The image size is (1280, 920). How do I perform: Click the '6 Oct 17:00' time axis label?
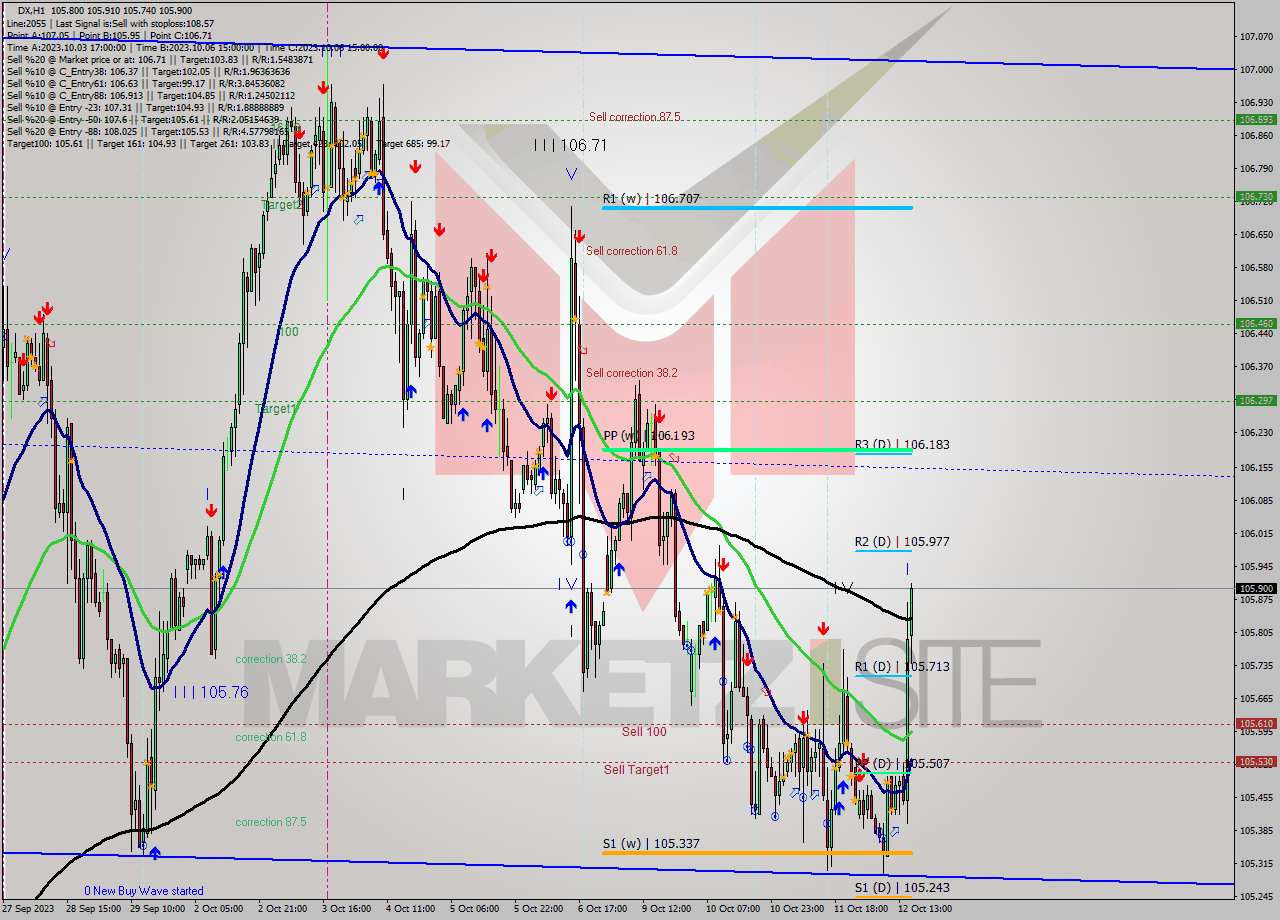604,909
